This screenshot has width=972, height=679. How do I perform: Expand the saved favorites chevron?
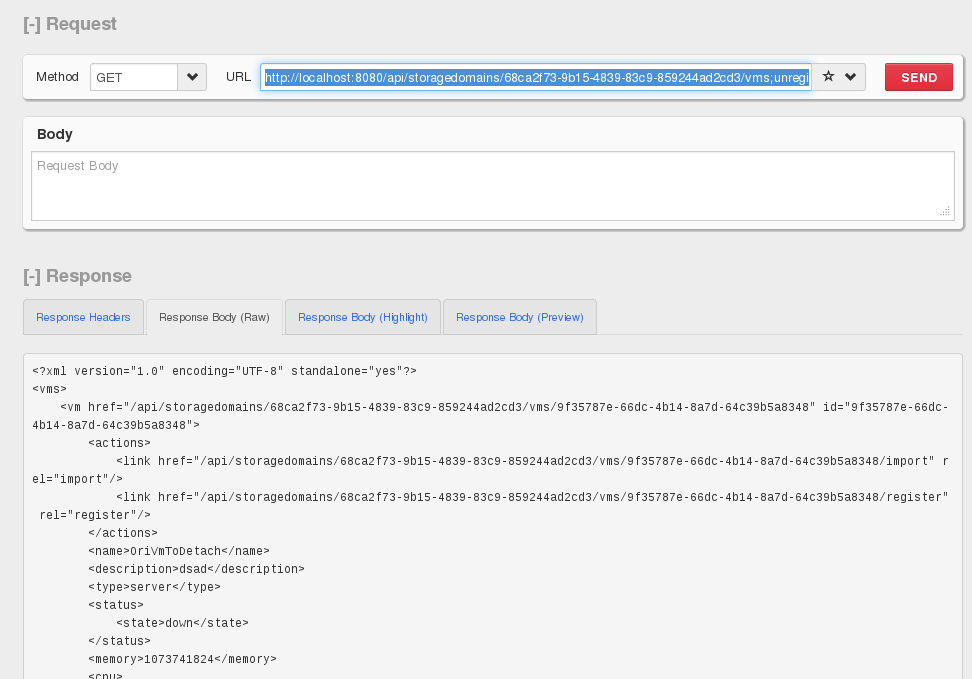(x=851, y=77)
